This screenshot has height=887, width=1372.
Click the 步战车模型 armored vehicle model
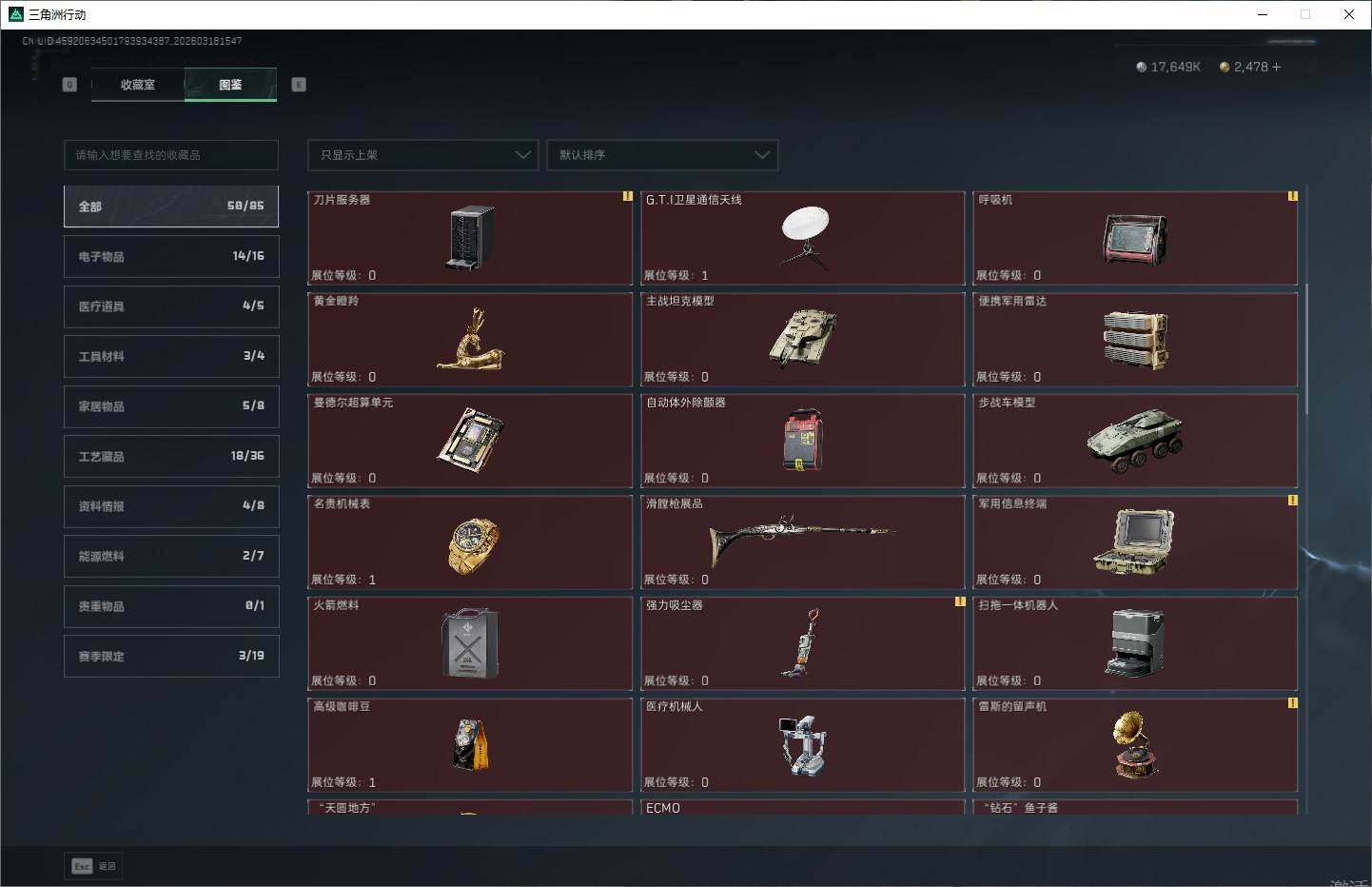click(x=1135, y=441)
